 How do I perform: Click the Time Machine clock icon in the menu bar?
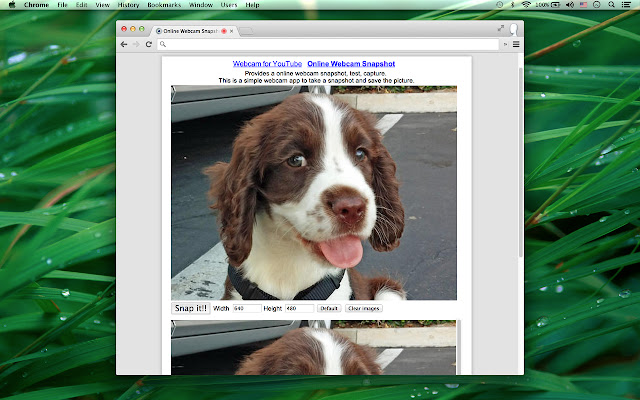tap(500, 5)
